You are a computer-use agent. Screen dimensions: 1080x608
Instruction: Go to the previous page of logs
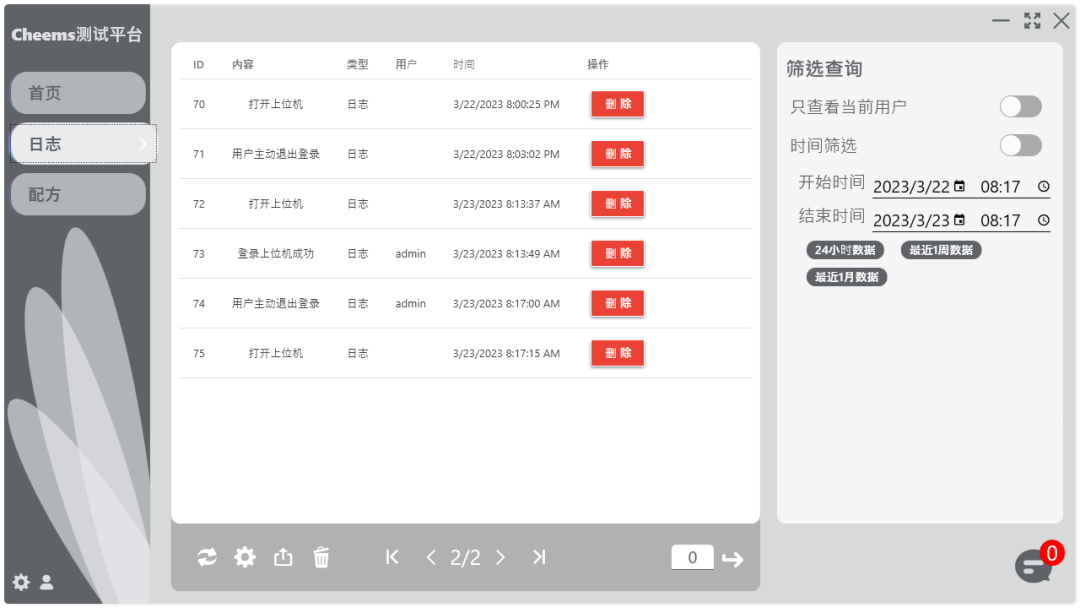pos(431,558)
